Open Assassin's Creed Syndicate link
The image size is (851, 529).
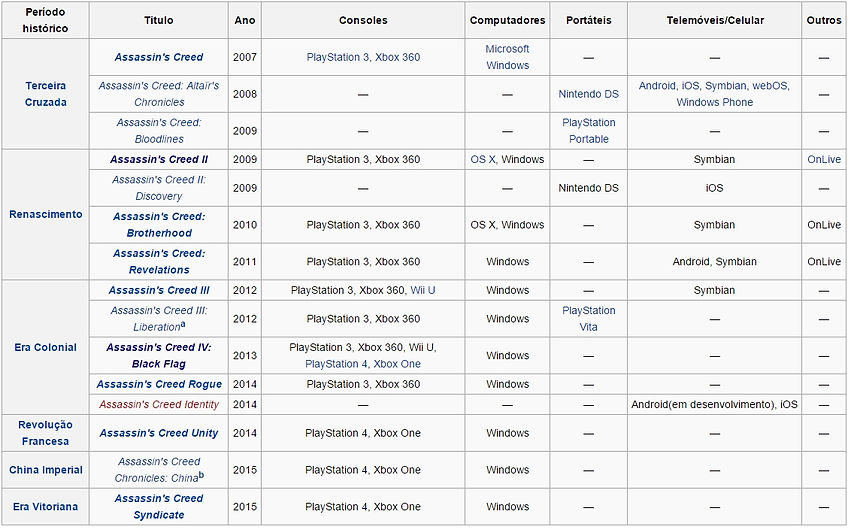158,507
